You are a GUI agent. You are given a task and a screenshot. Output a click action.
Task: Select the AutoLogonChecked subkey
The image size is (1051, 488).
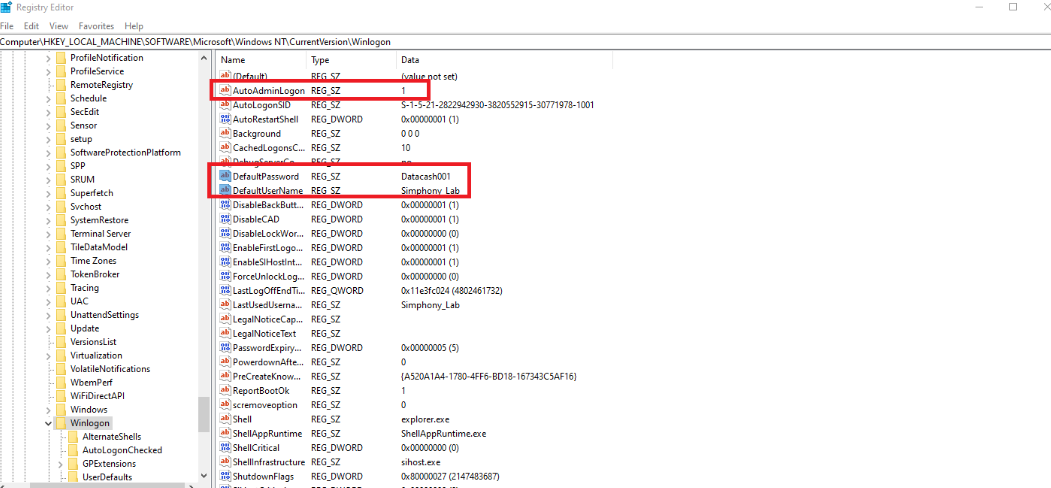(122, 450)
